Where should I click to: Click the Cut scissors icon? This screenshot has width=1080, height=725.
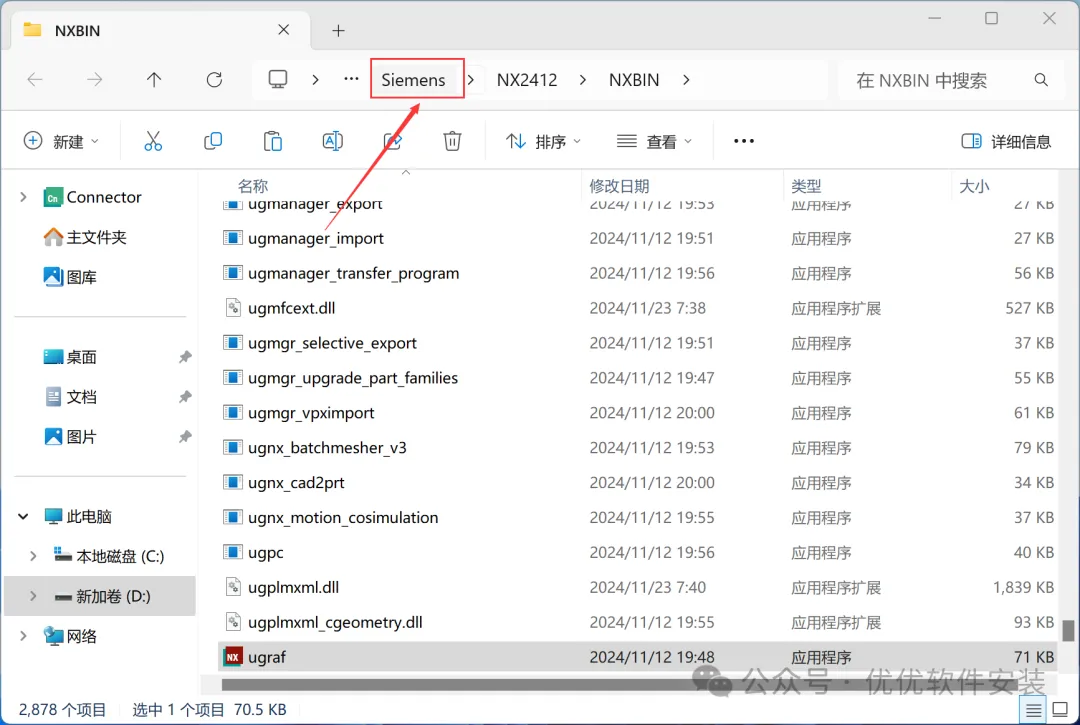[x=153, y=141]
